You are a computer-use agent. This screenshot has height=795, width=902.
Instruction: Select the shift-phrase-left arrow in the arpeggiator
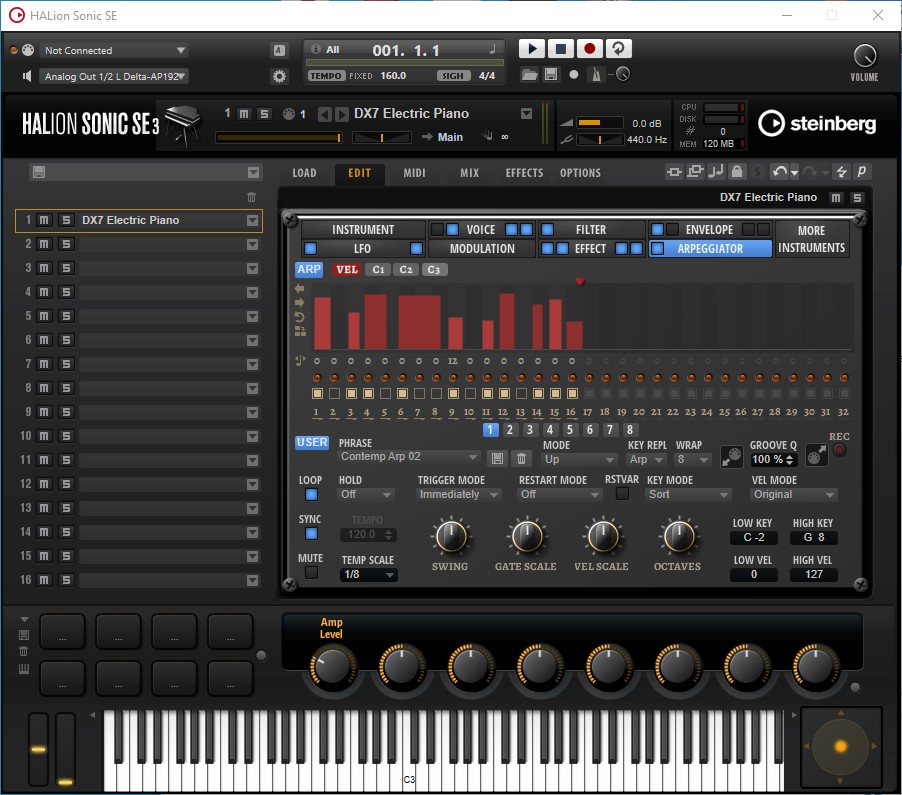coord(298,288)
